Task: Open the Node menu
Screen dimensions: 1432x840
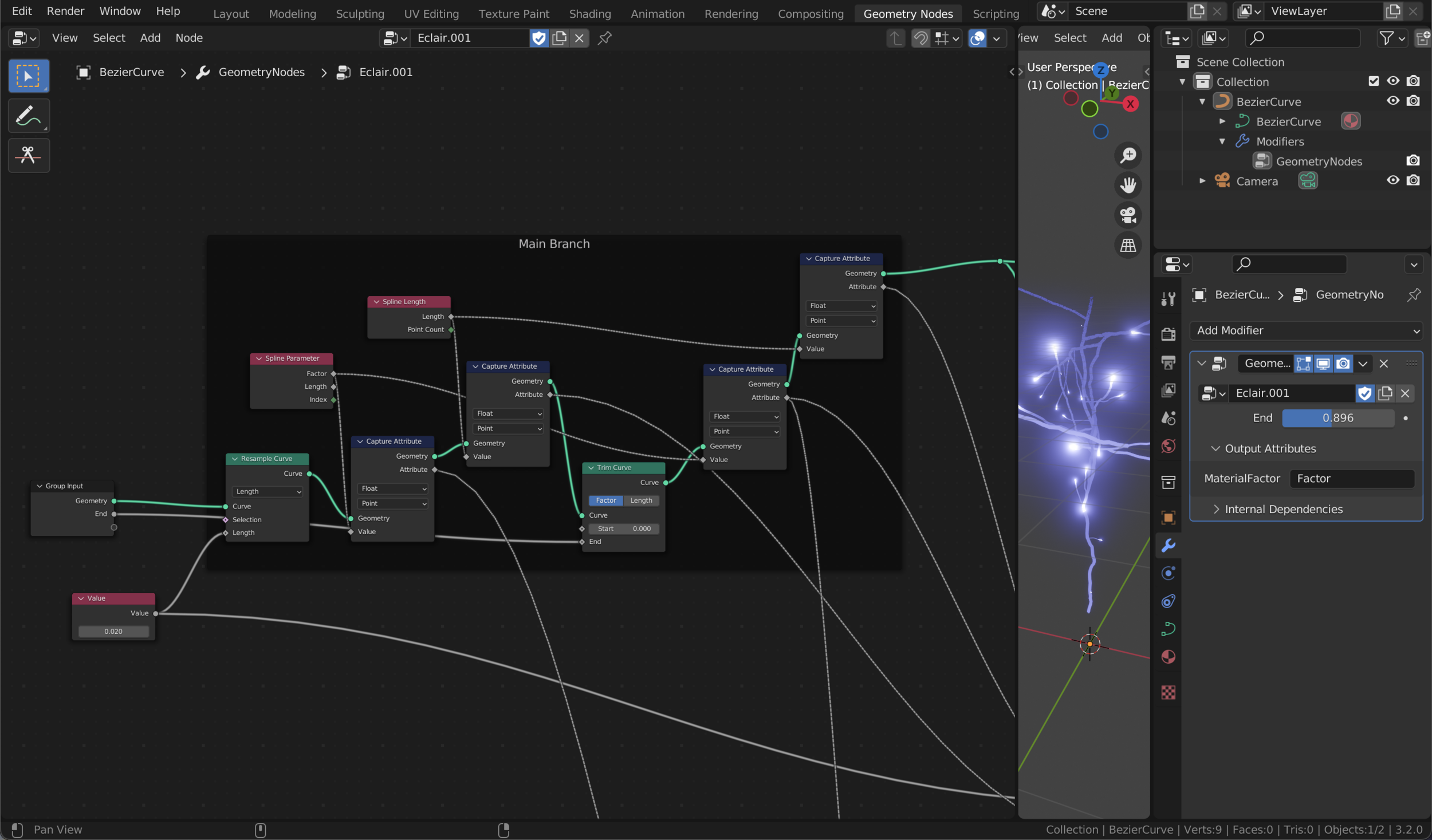Action: click(188, 38)
